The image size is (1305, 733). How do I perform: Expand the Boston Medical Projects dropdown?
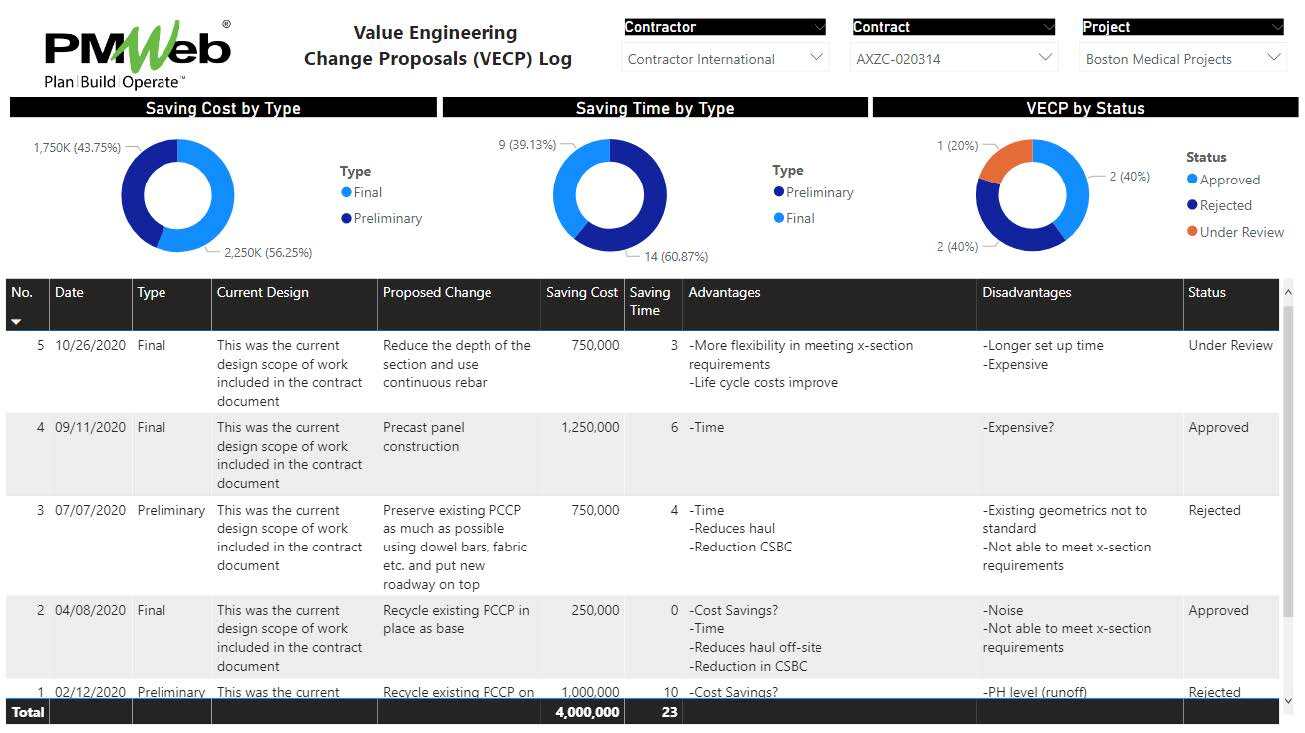[1274, 58]
